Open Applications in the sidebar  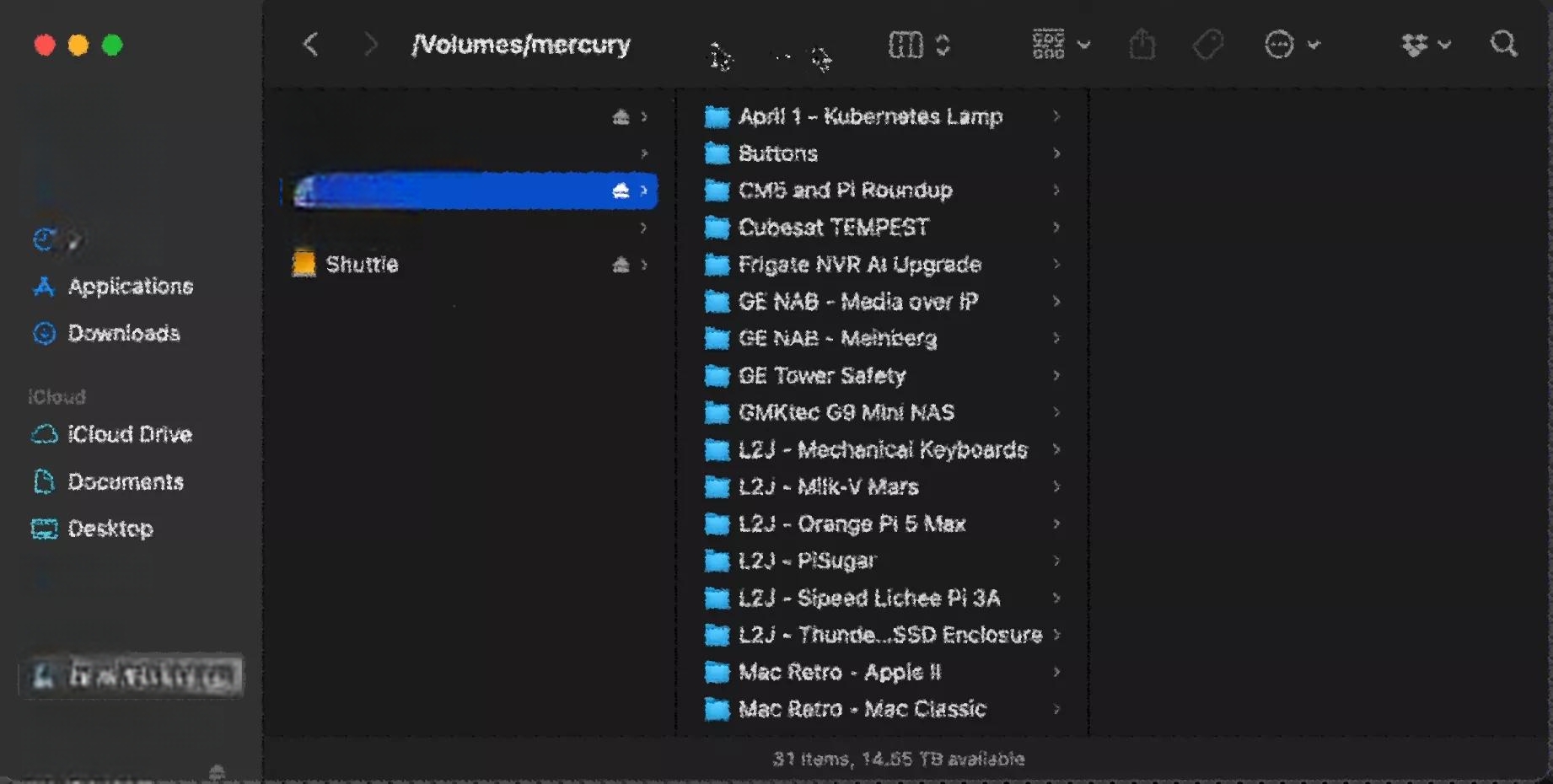130,287
